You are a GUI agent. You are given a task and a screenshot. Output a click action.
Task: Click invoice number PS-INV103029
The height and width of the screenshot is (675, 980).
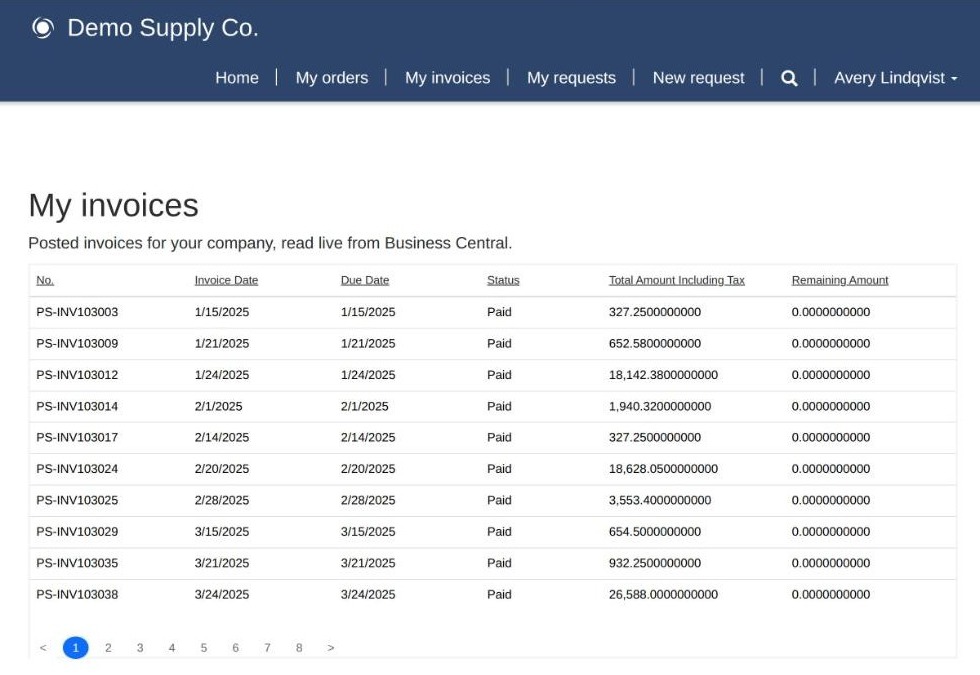point(77,532)
